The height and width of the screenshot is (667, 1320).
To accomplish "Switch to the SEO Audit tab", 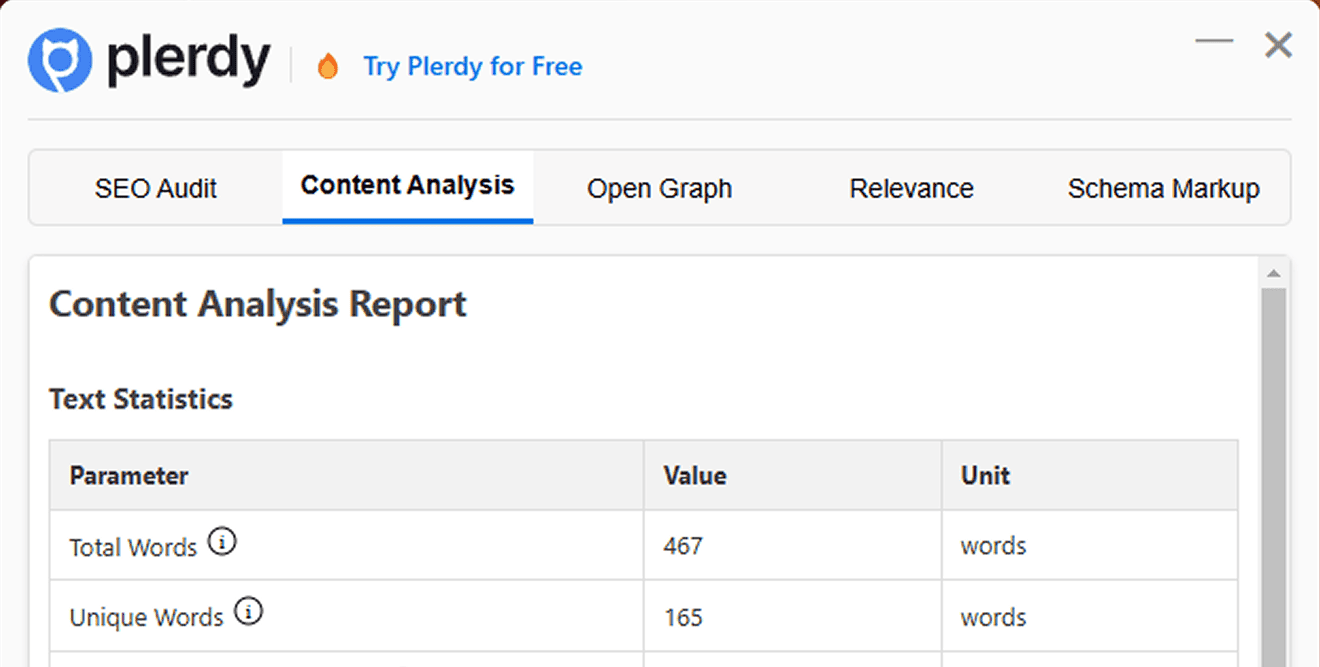I will pyautogui.click(x=156, y=188).
